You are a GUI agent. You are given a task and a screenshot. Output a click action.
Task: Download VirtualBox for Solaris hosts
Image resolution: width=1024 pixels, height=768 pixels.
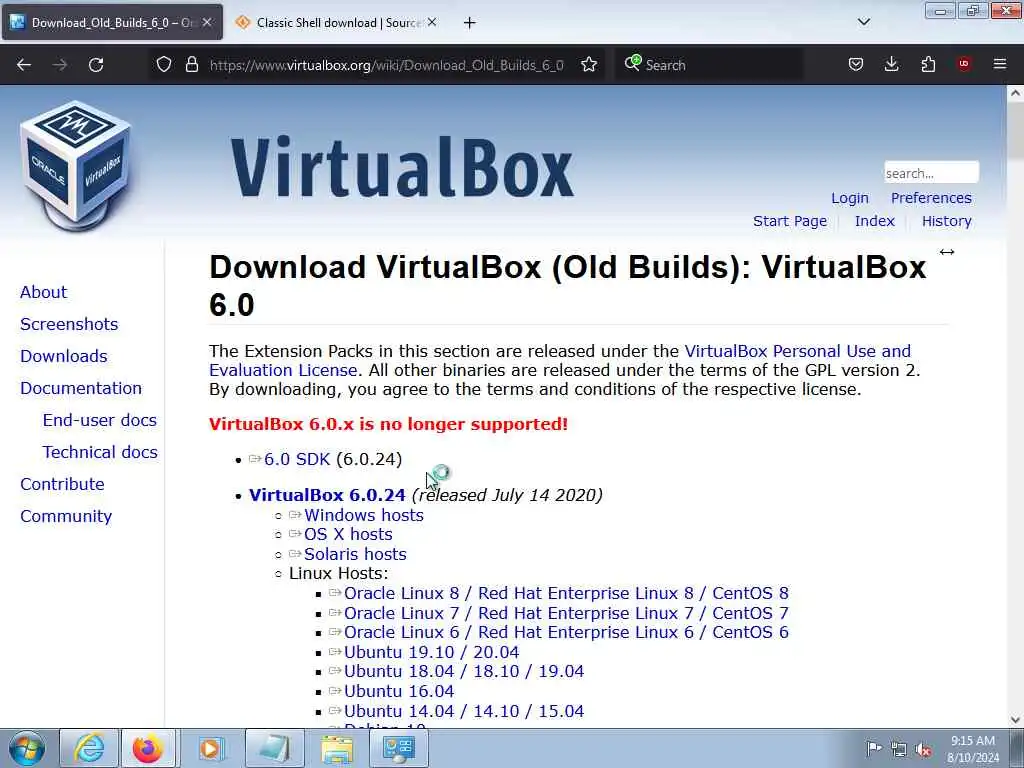(x=355, y=554)
